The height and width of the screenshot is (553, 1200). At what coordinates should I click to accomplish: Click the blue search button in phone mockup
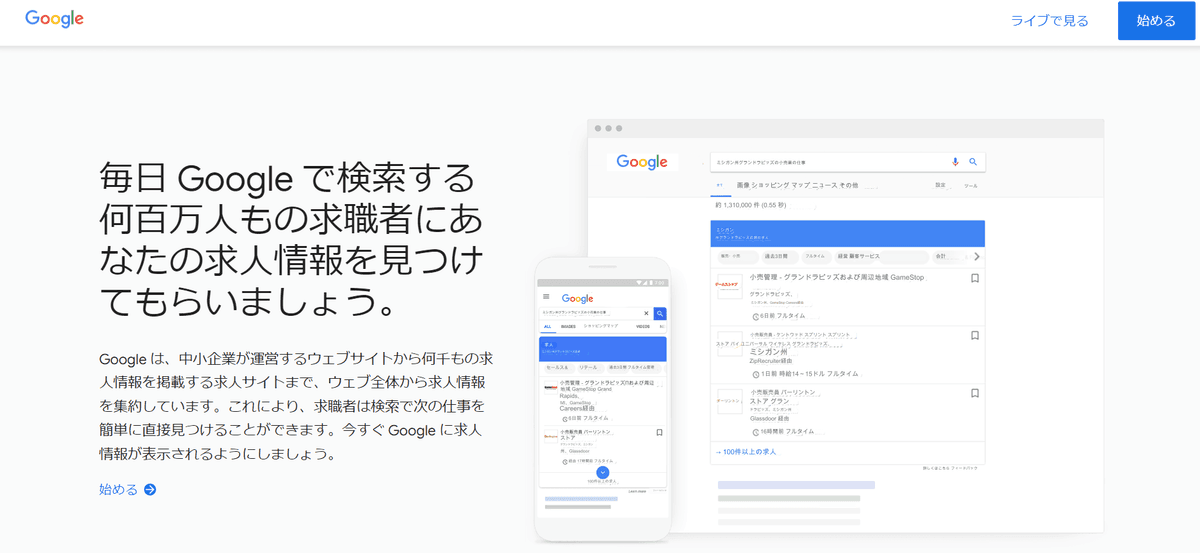(x=660, y=313)
